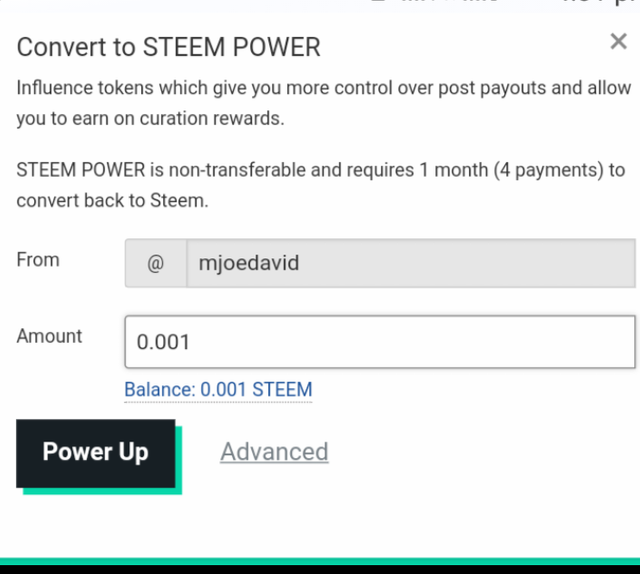Click the Influence tokens description line
This screenshot has height=574, width=640.
(x=320, y=88)
